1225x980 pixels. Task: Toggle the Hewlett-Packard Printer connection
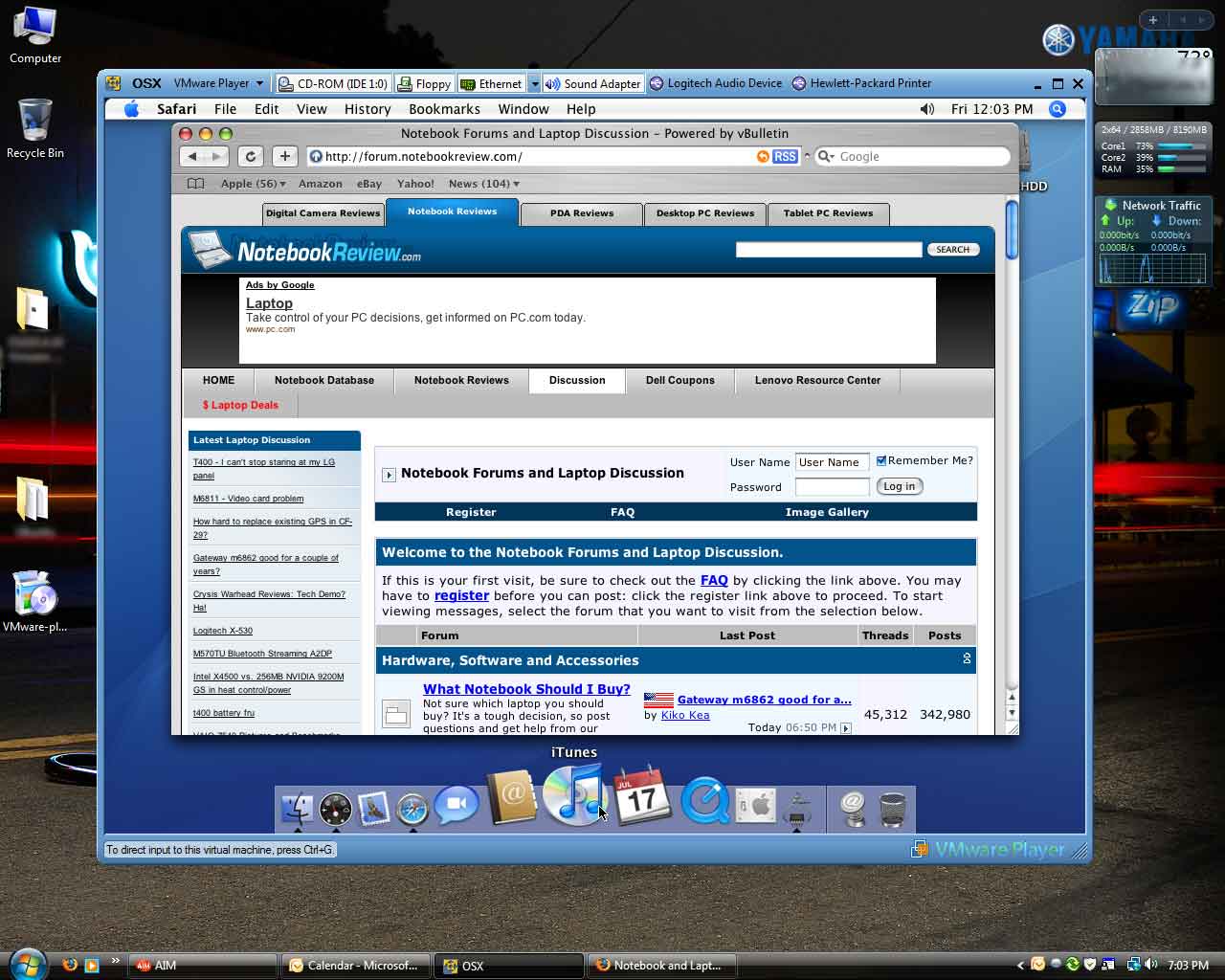pos(861,83)
